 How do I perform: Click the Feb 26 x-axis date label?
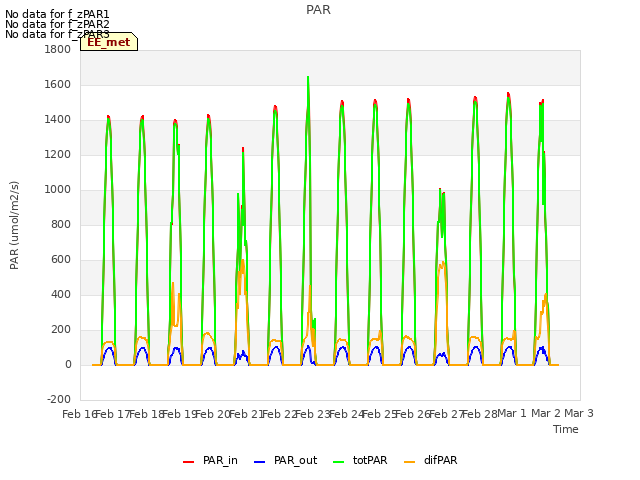tap(413, 414)
